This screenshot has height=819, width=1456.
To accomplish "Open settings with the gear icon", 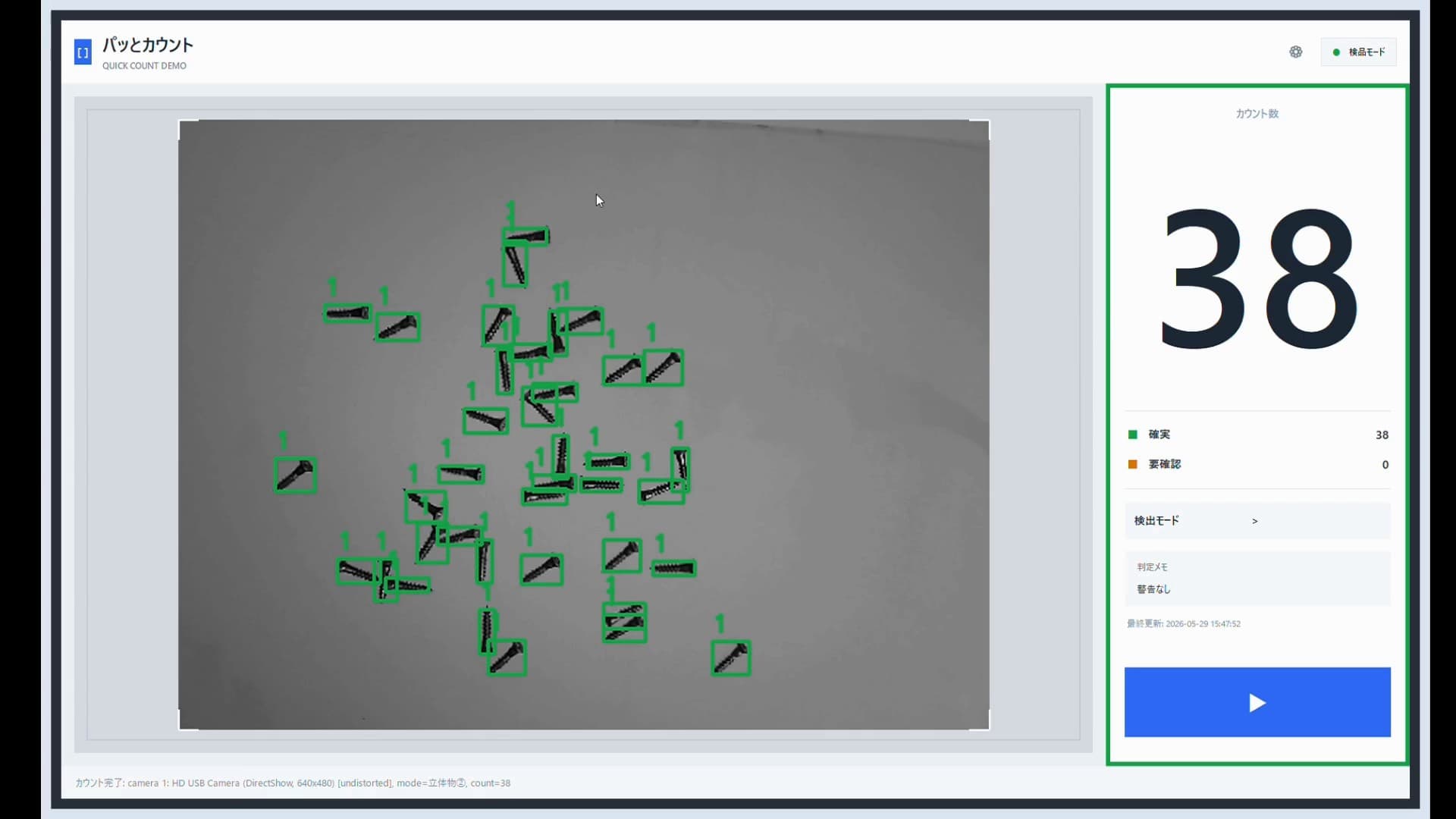I will [x=1296, y=52].
